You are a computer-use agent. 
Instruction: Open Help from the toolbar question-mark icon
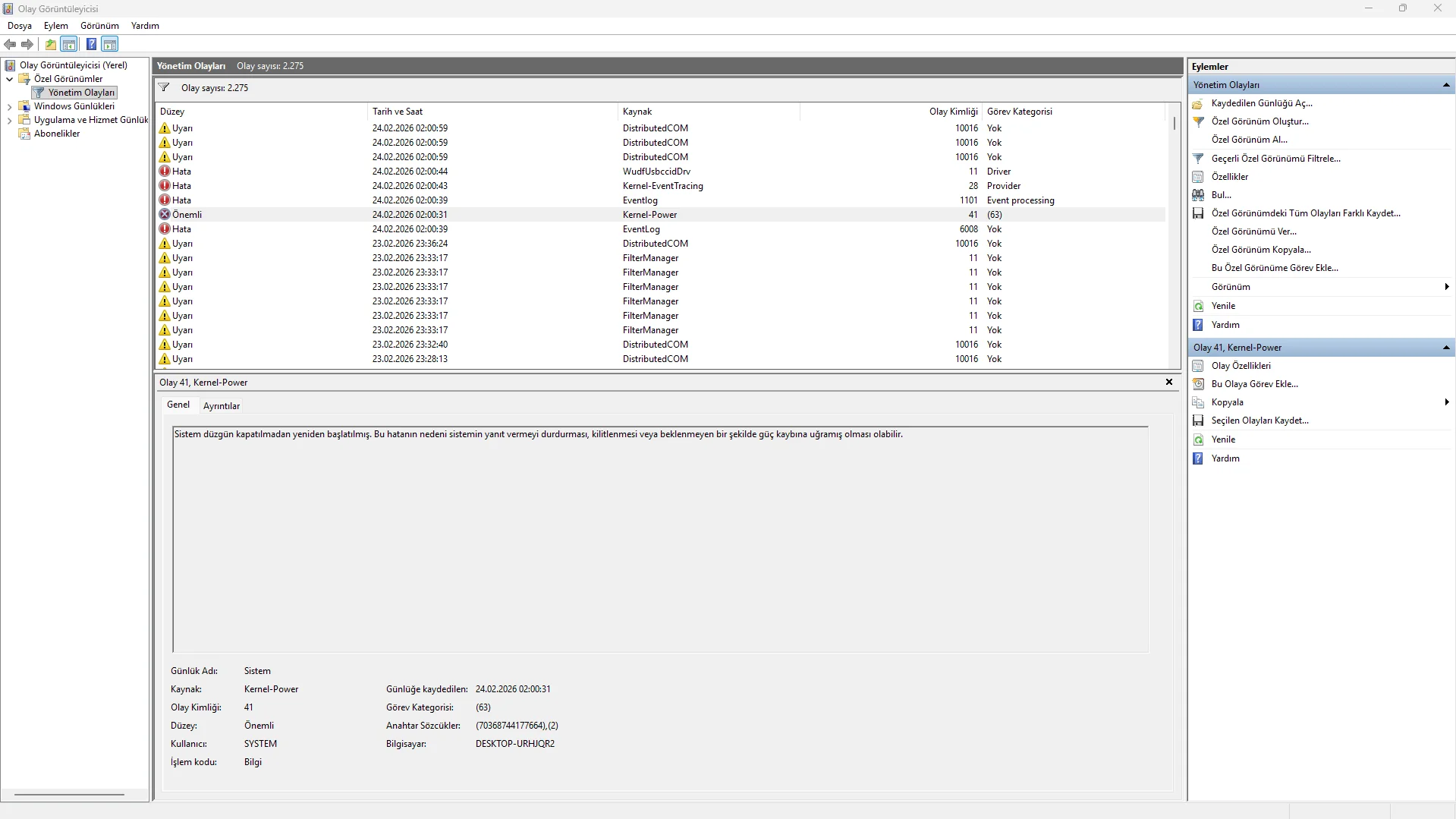[x=91, y=44]
